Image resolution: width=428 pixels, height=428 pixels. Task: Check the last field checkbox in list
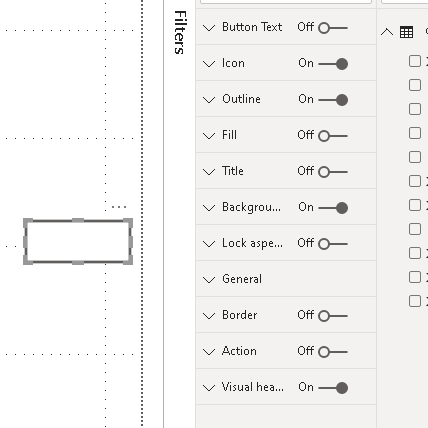click(415, 301)
